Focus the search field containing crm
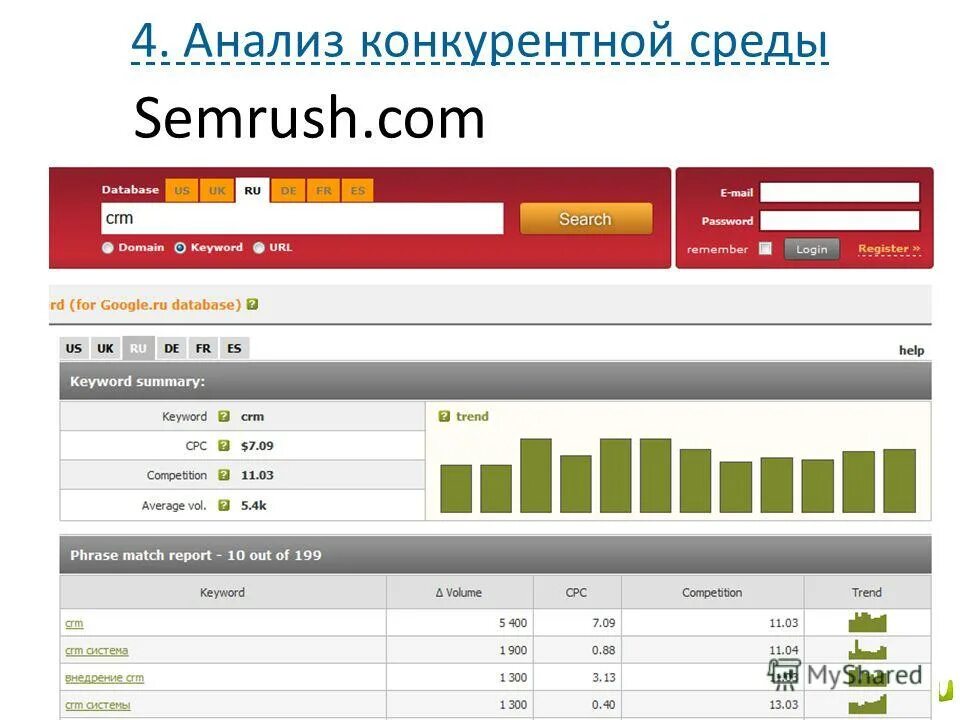Screen dimensions: 960x720 tap(302, 219)
